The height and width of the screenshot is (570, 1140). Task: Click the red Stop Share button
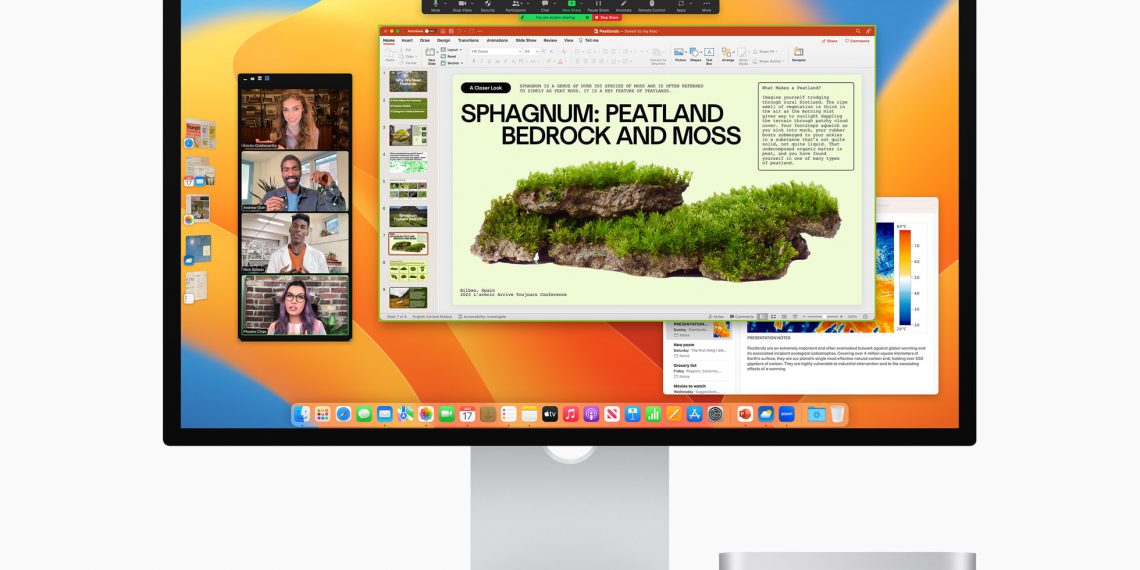tap(607, 17)
